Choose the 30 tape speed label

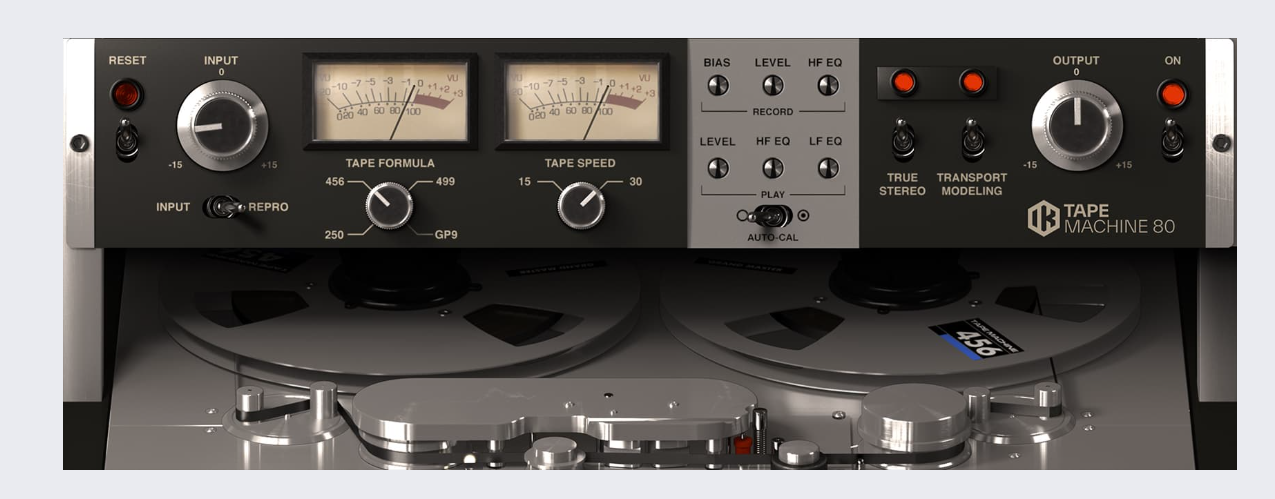(636, 181)
